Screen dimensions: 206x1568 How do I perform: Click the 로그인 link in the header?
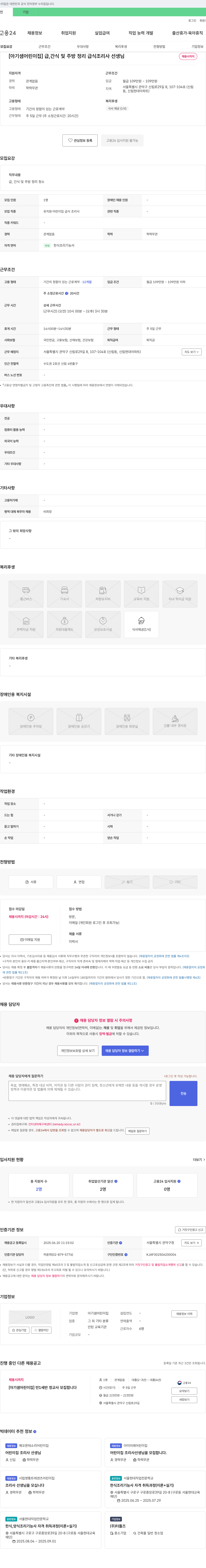(x=192, y=20)
